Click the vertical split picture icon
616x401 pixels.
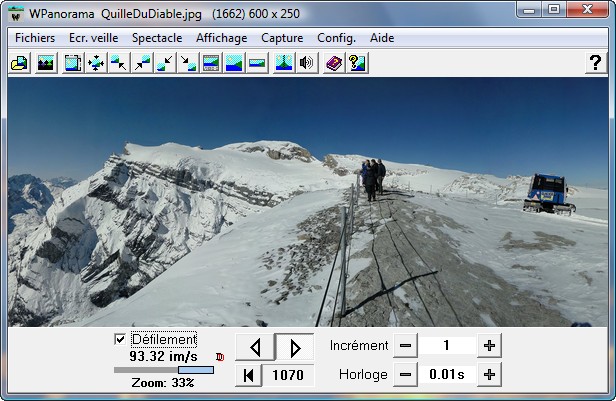pos(284,63)
